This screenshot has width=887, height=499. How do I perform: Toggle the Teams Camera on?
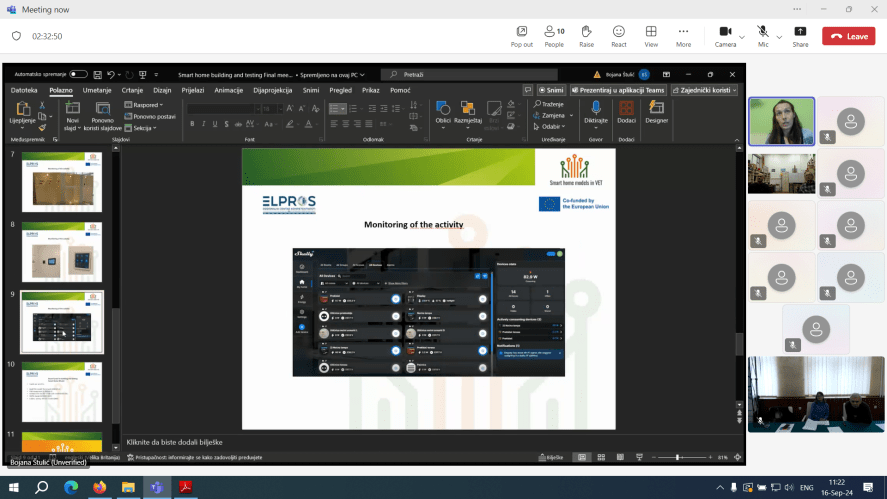pos(725,36)
